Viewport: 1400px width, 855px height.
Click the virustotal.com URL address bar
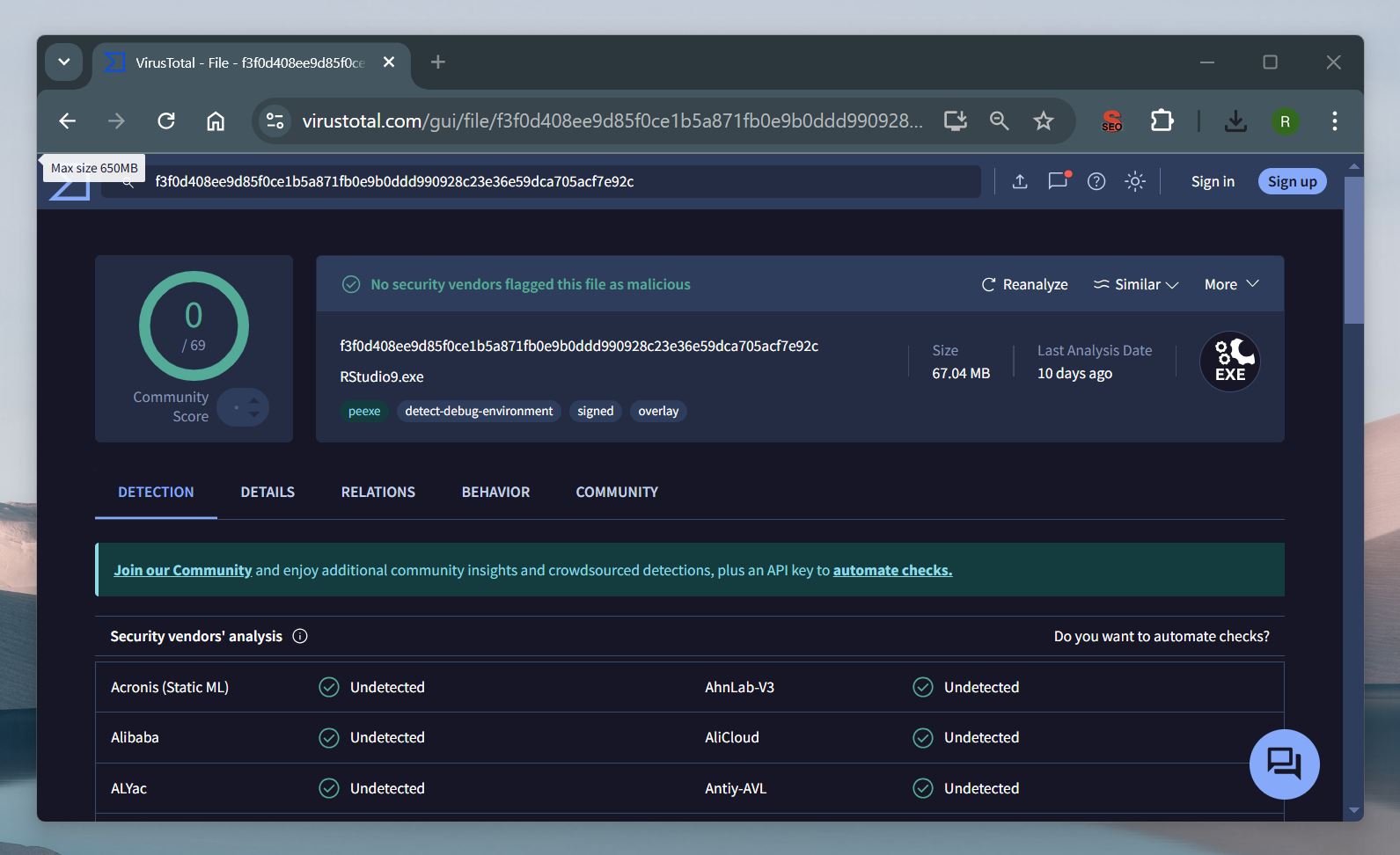[612, 121]
